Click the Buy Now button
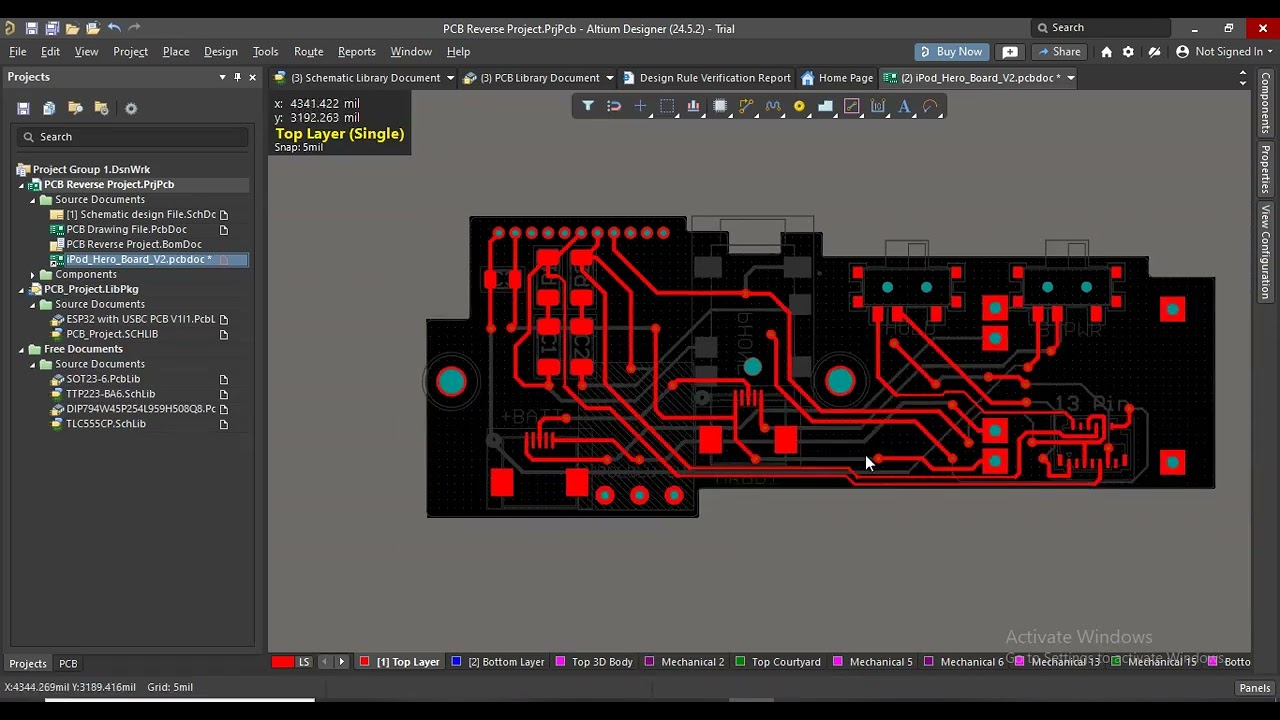 pos(950,51)
